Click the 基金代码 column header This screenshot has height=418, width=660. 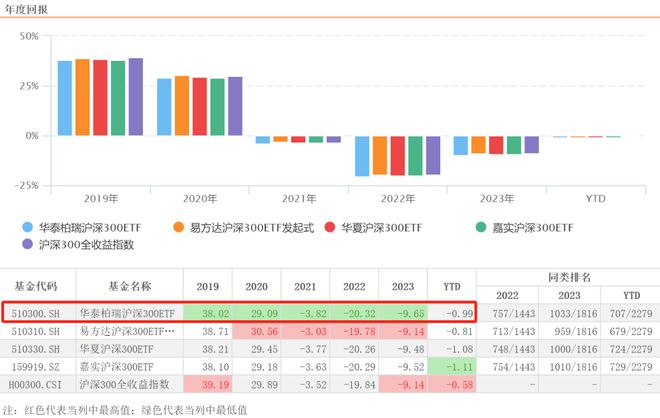[x=36, y=286]
